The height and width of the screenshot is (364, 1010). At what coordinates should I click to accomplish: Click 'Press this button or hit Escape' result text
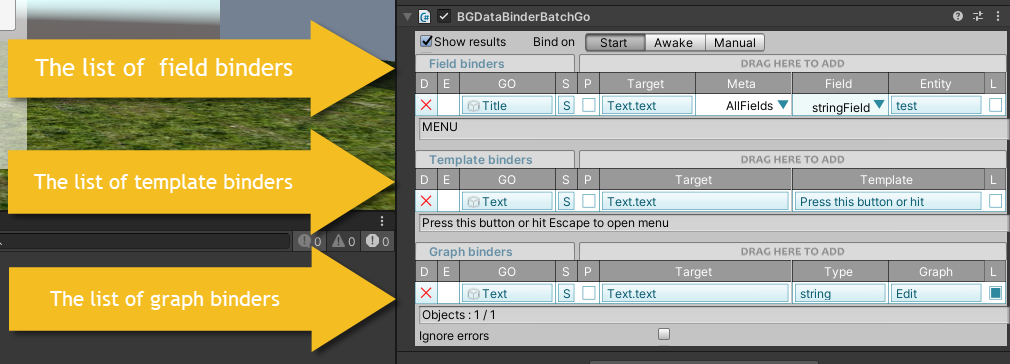point(545,224)
